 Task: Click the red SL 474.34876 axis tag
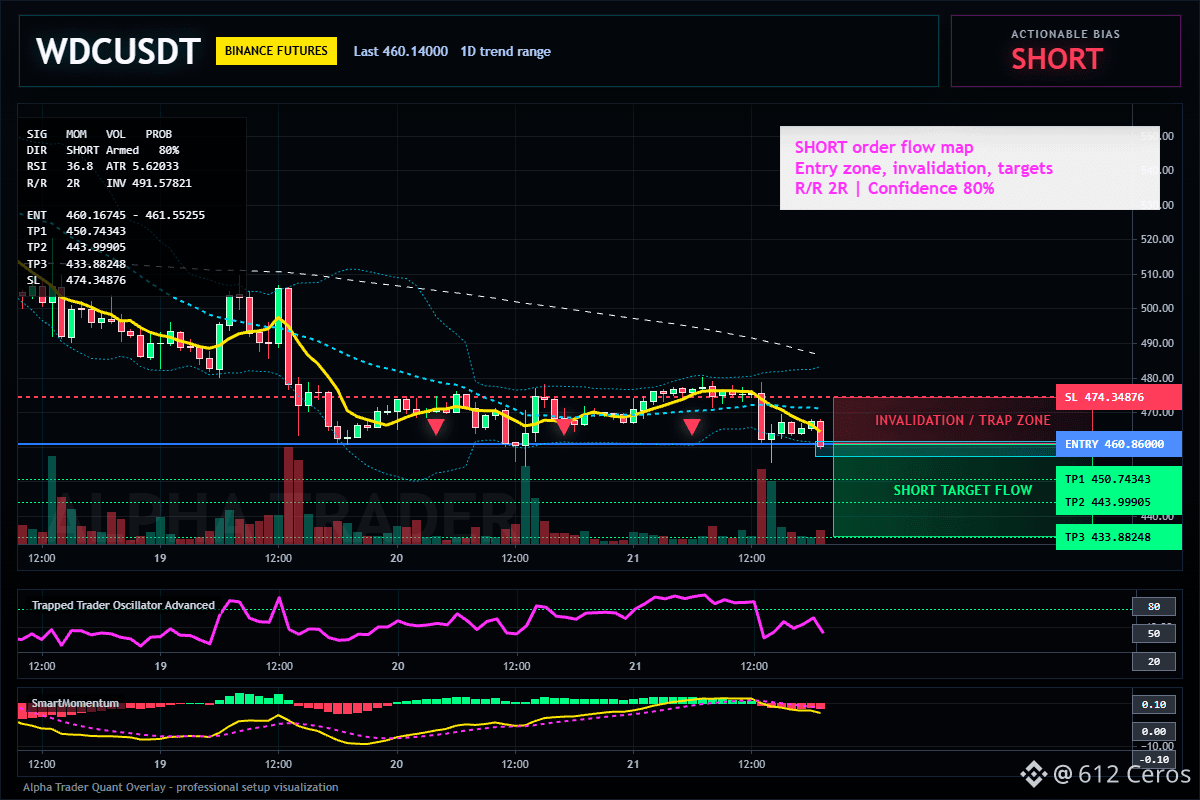click(1119, 397)
